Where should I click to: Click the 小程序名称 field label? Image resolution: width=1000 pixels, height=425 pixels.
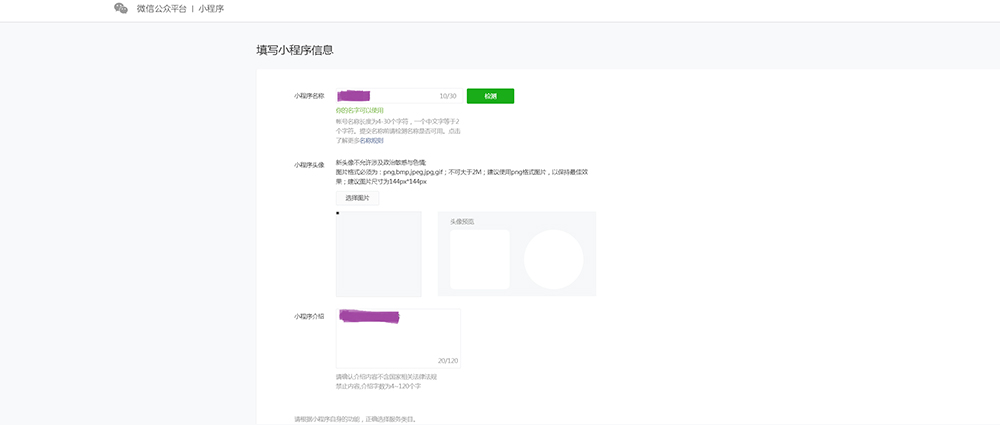[x=309, y=96]
